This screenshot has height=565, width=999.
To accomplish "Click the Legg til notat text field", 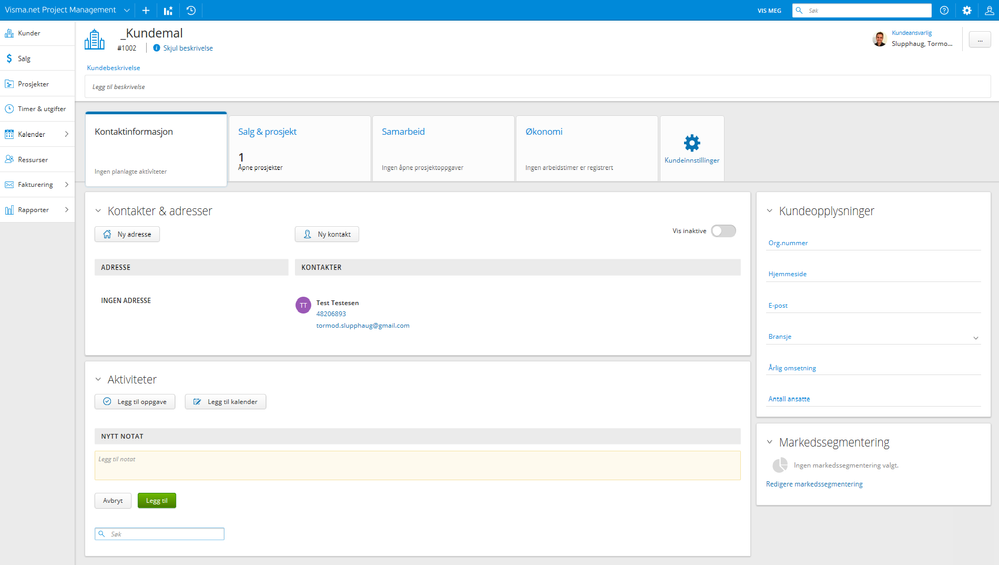I will [x=417, y=465].
